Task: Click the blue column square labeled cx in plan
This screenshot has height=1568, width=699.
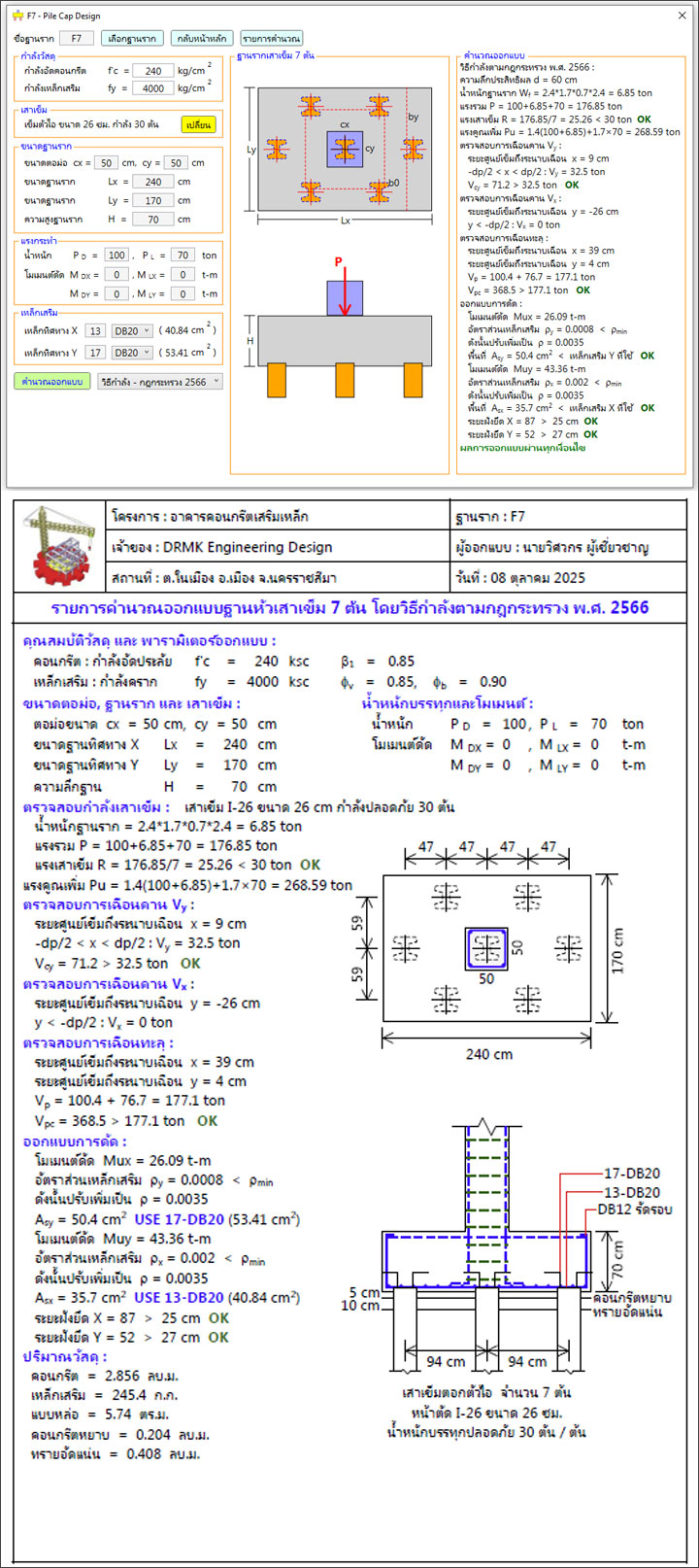Action: [x=345, y=149]
